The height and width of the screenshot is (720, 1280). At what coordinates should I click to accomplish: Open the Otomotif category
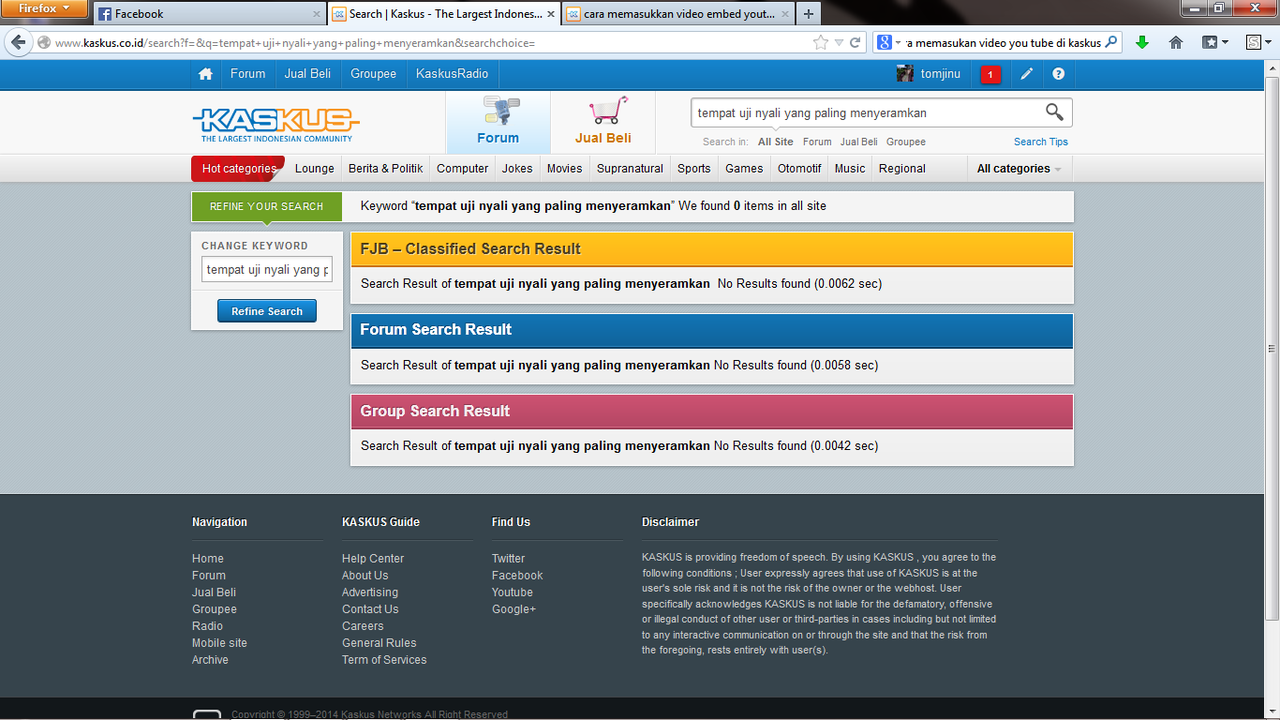coord(800,169)
